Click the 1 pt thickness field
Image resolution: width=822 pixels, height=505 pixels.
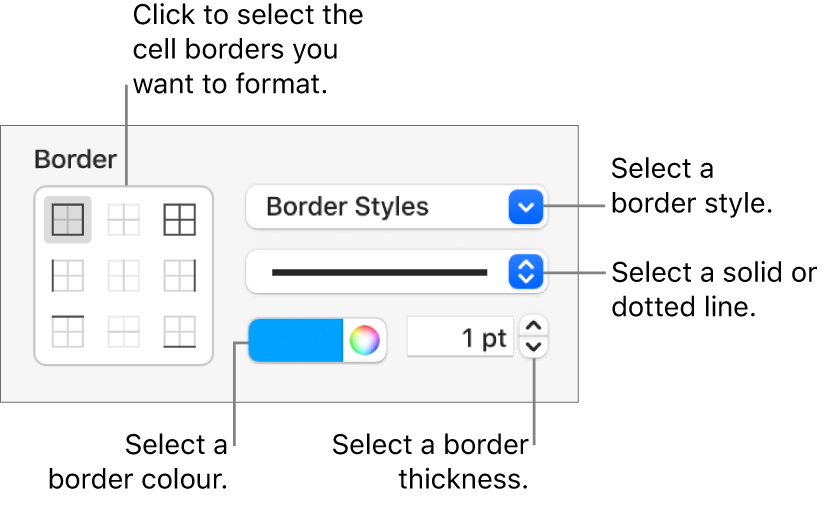(x=460, y=339)
